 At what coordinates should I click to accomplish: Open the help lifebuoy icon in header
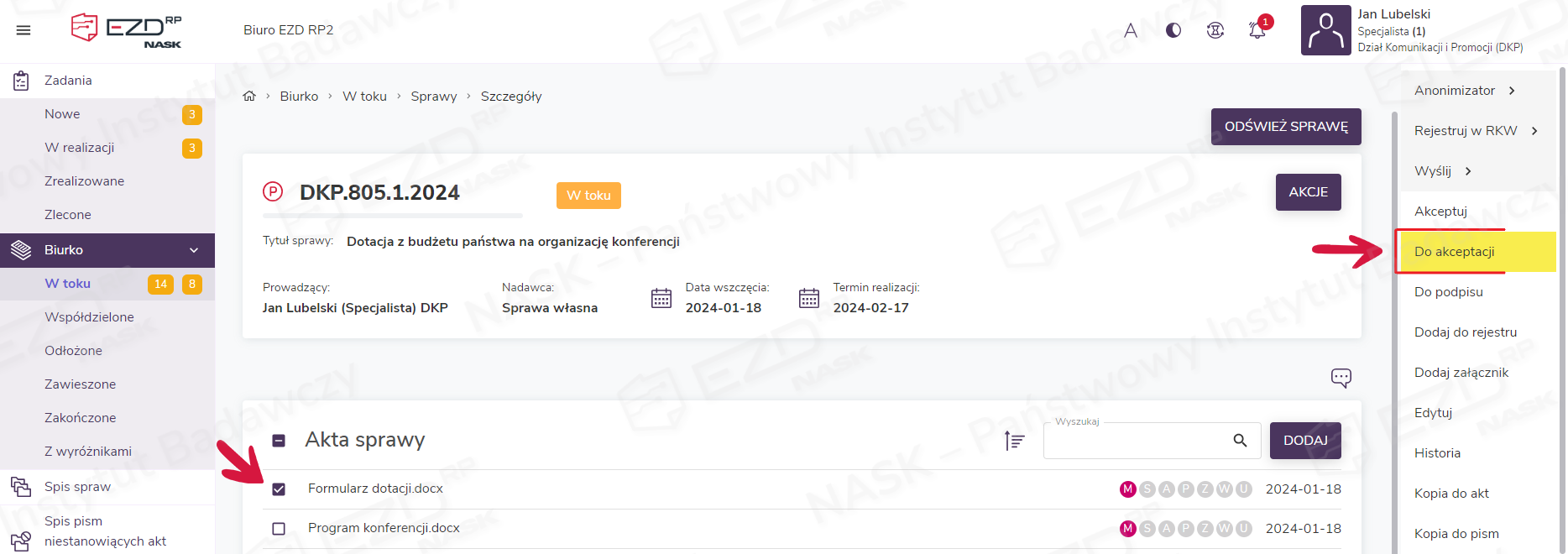(x=1215, y=30)
